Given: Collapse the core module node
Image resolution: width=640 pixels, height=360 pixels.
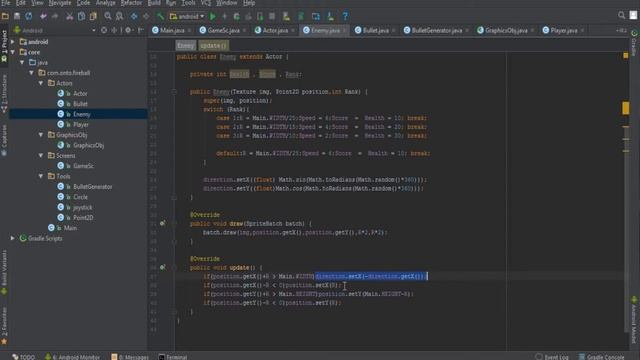Looking at the screenshot, I should tap(13, 52).
